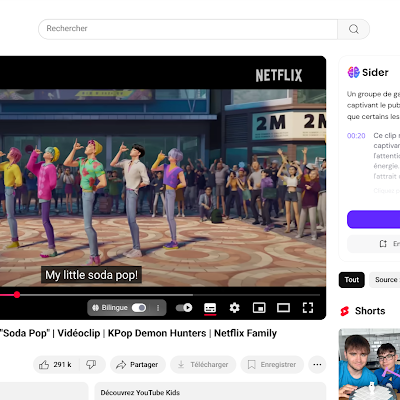Open Bilingue options three-dot menu
Viewport: 400px width, 400px height.
click(158, 308)
